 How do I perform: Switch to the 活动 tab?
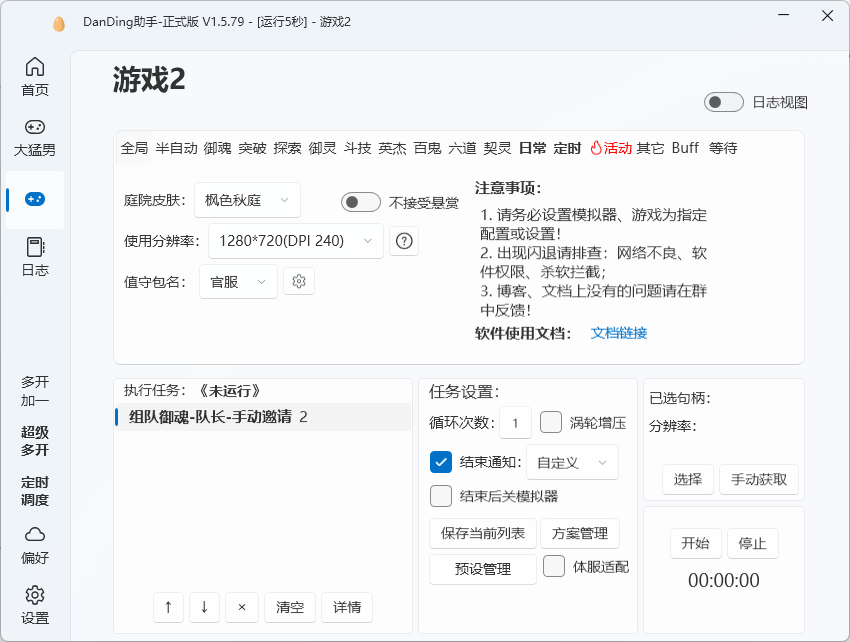coord(611,148)
